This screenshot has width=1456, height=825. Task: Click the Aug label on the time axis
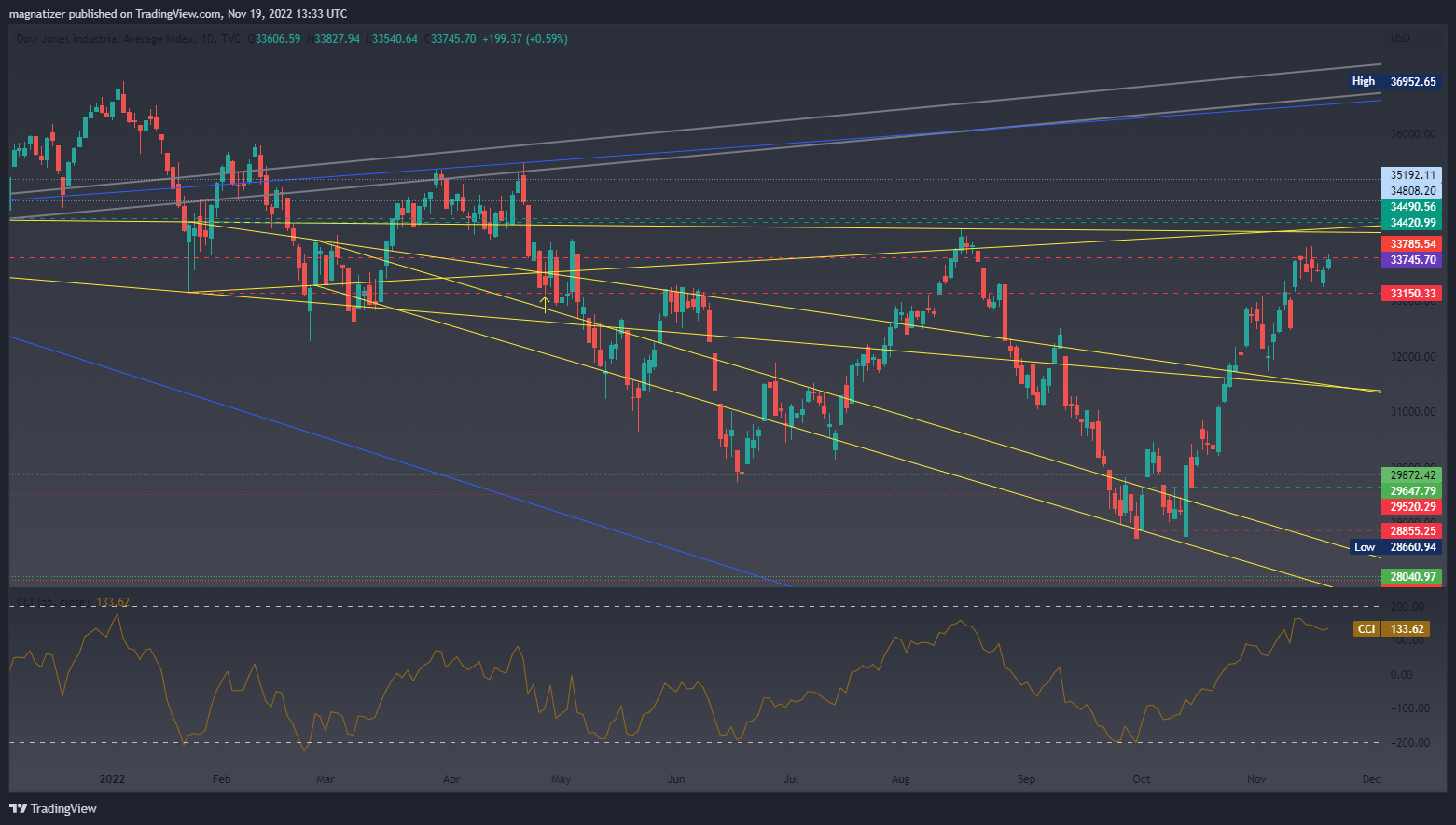[900, 778]
